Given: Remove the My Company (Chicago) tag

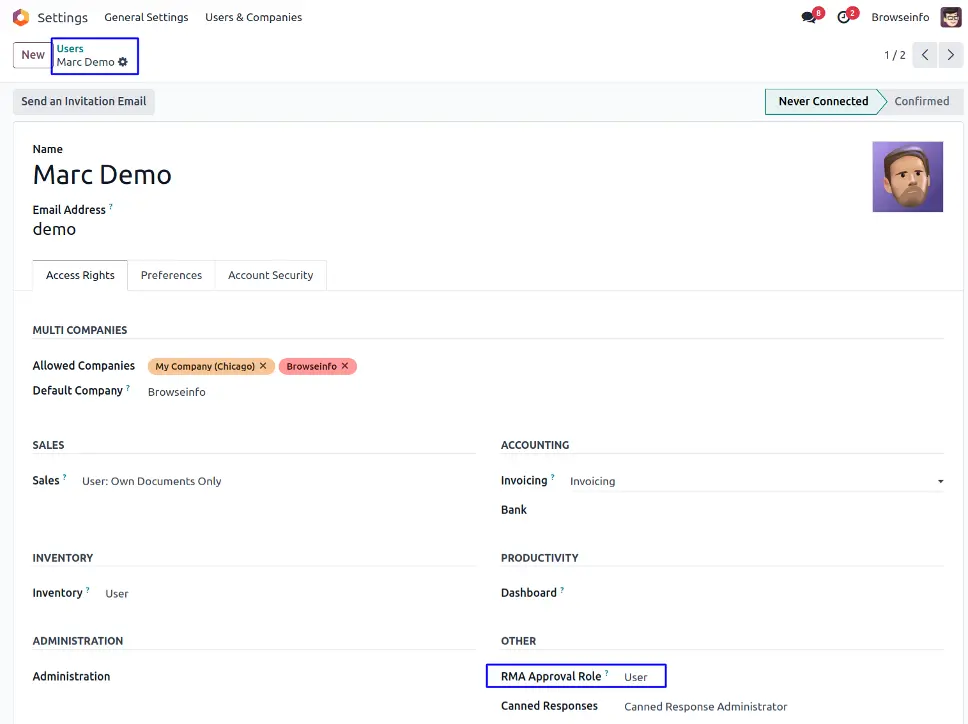Looking at the screenshot, I should [x=263, y=366].
